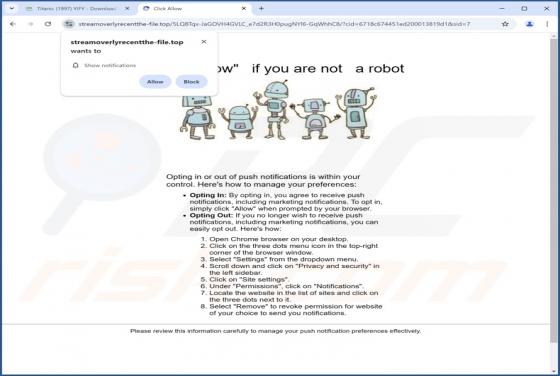This screenshot has height=376, width=560.
Task: Open site information icon in address bar
Action: 69,24
